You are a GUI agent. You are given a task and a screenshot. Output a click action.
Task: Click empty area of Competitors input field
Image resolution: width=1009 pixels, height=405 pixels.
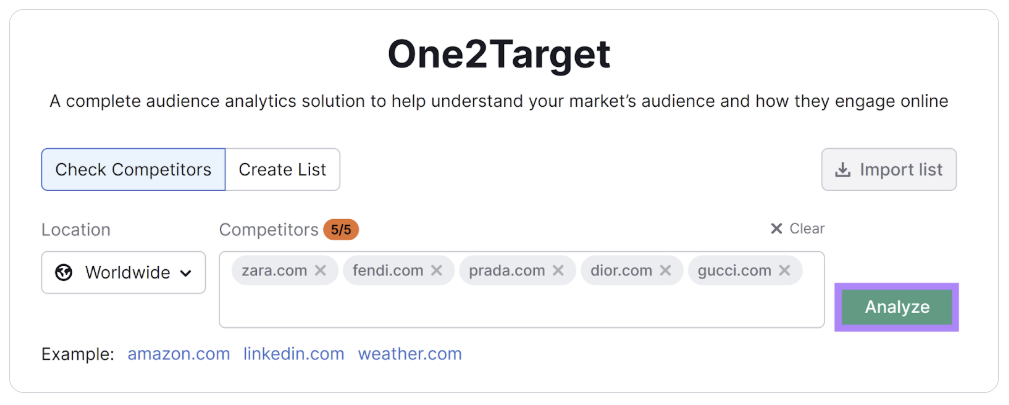tap(520, 308)
